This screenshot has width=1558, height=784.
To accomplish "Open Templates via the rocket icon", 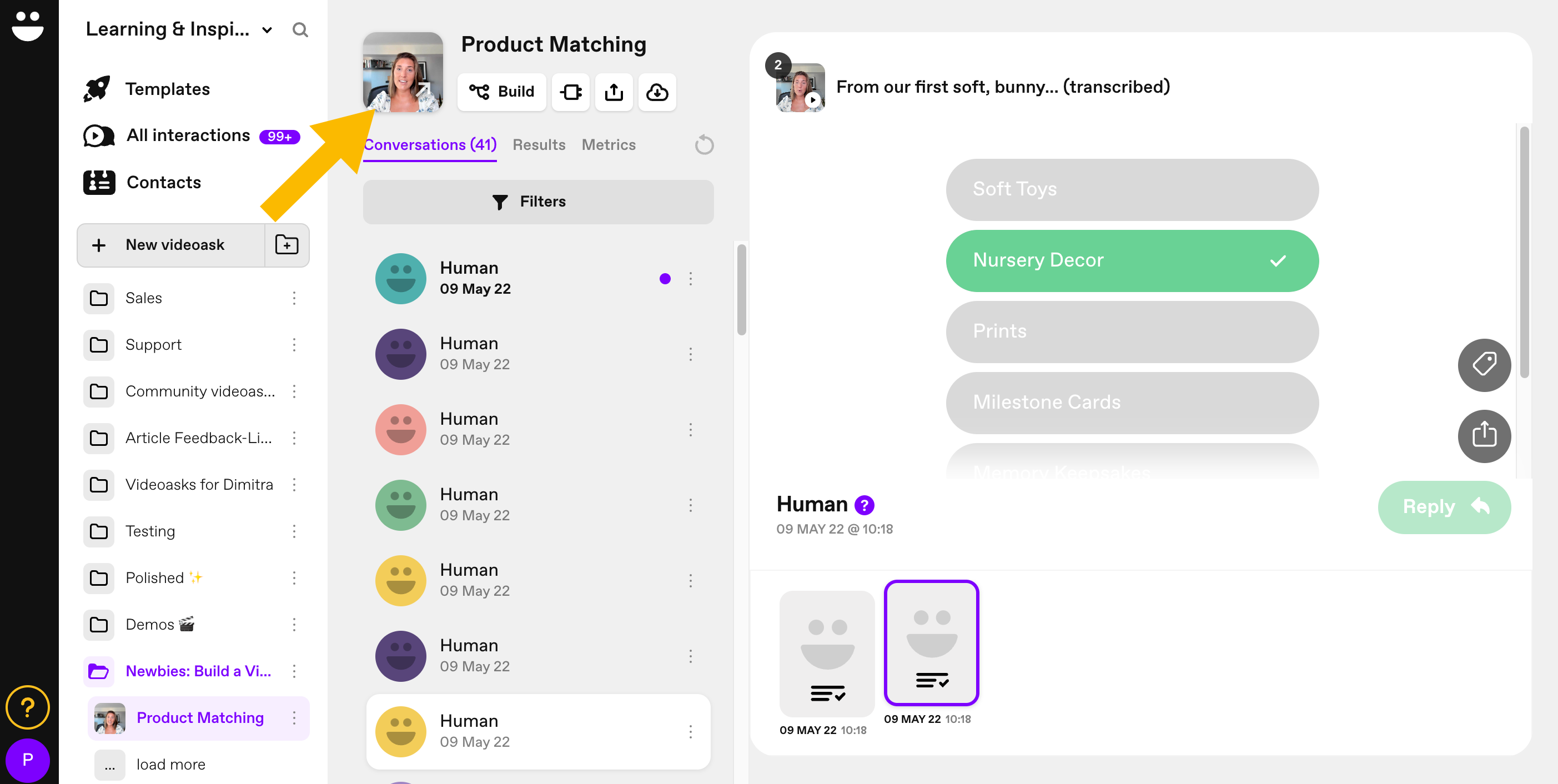I will click(97, 89).
